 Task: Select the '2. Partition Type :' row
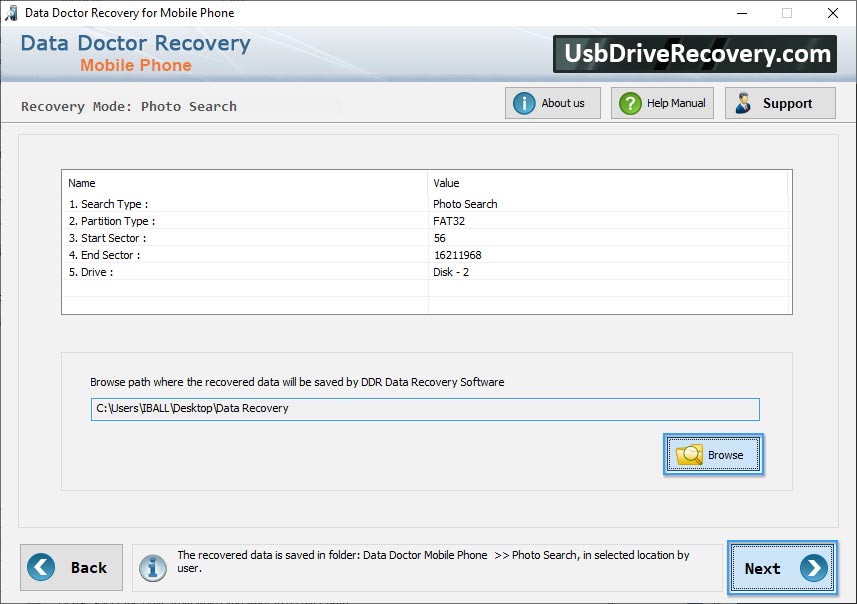426,221
